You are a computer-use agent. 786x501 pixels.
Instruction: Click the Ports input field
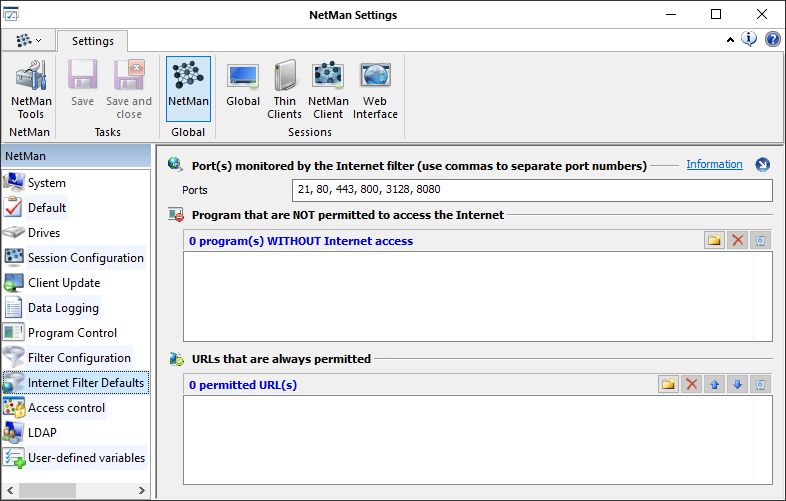pos(532,190)
